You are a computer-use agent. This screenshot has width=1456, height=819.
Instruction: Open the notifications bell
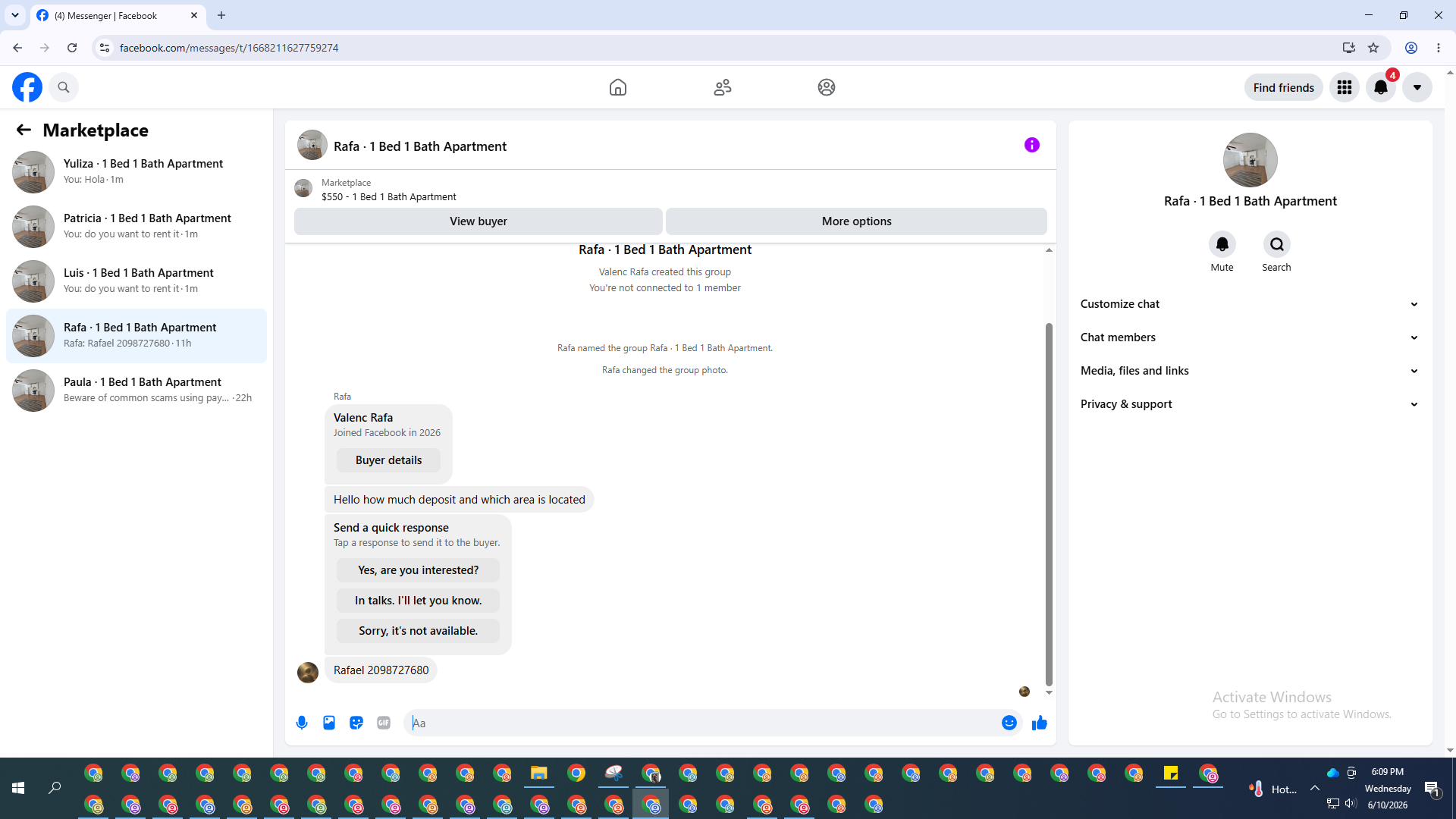tap(1381, 87)
